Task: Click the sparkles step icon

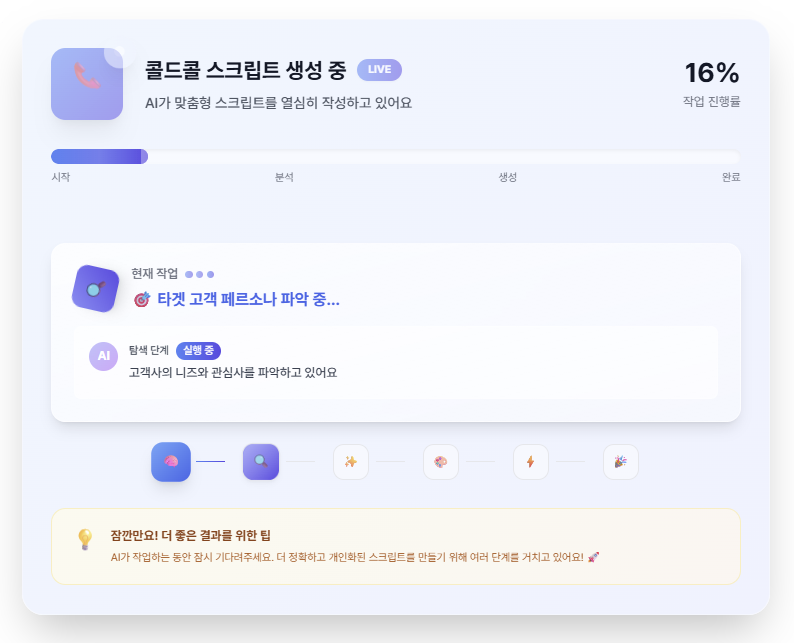Action: 351,462
